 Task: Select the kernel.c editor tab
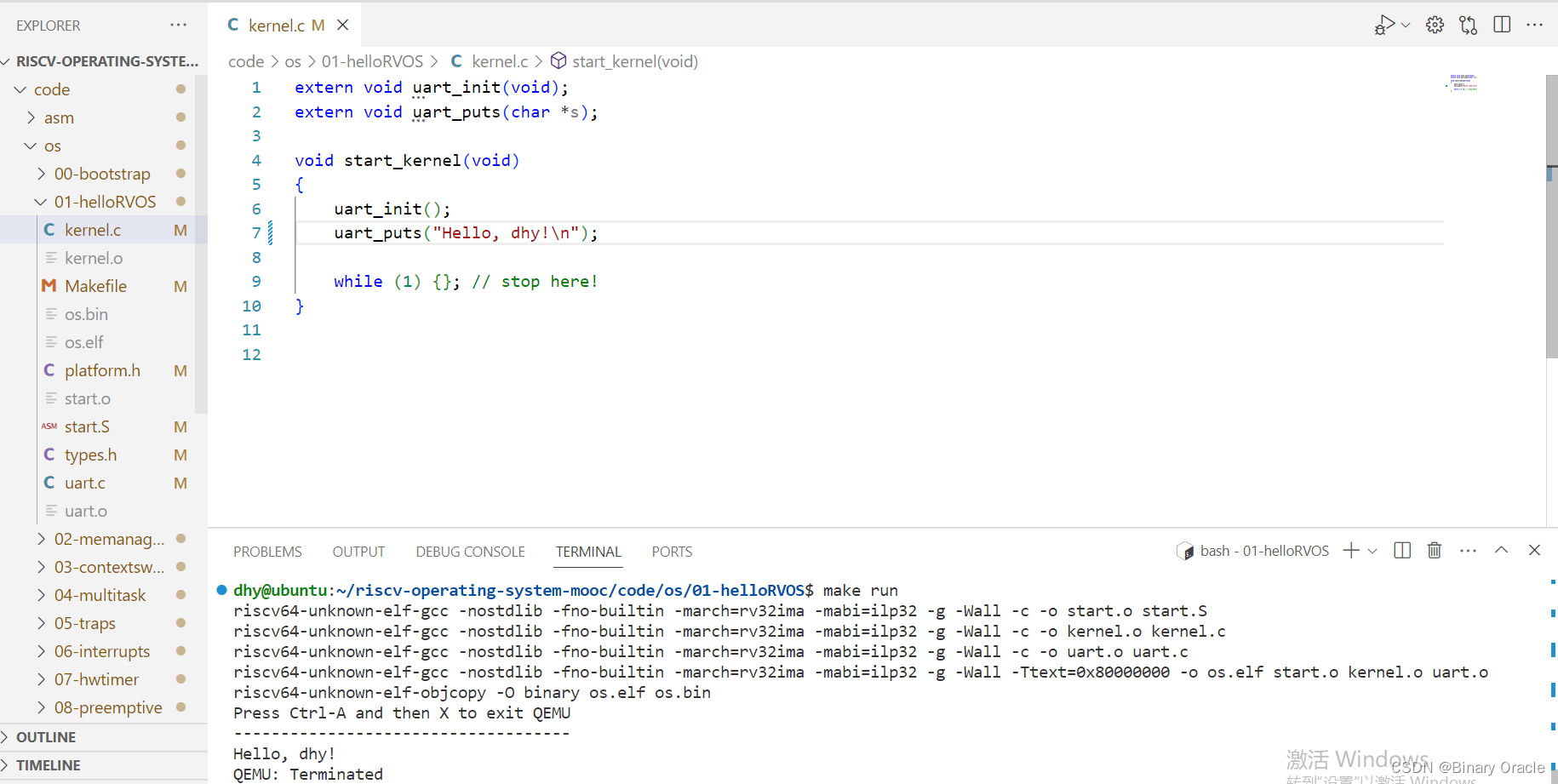[x=284, y=26]
